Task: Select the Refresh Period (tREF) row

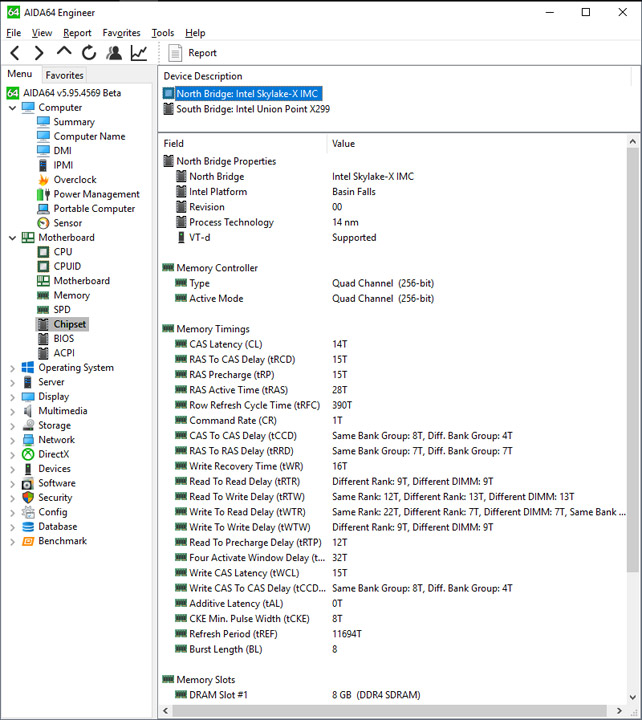Action: click(395, 634)
